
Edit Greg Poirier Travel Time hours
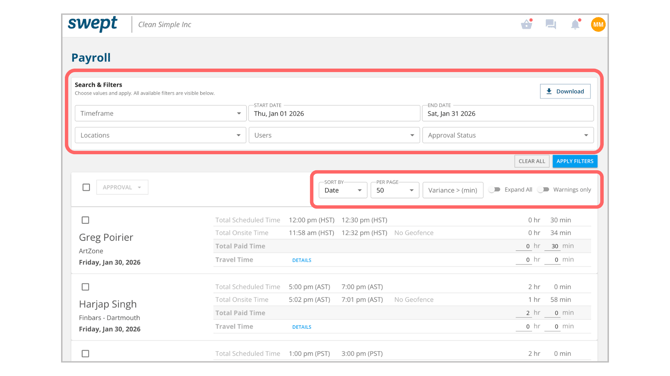524,260
